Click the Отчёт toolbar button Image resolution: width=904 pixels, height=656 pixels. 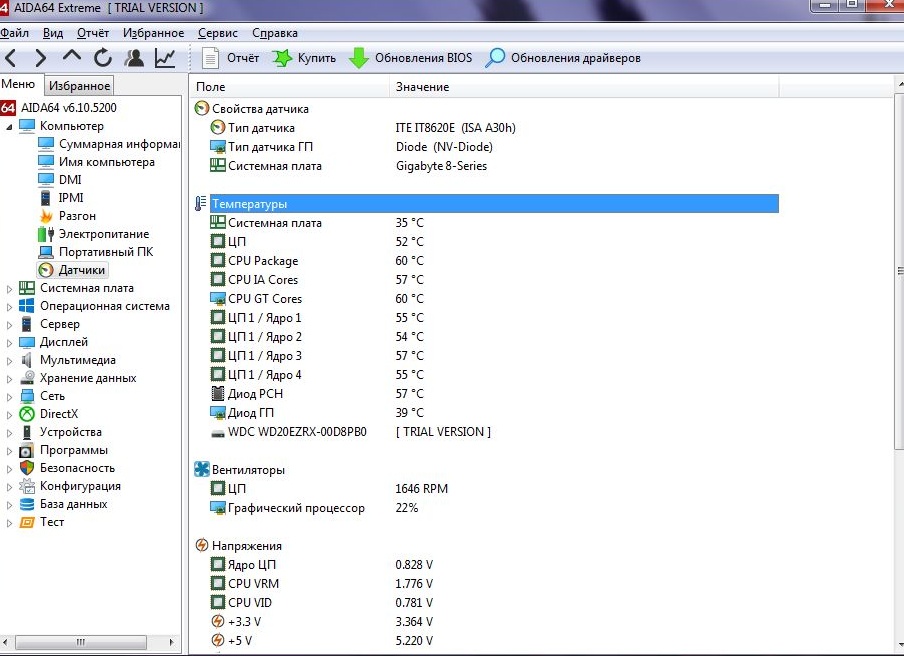coord(231,58)
